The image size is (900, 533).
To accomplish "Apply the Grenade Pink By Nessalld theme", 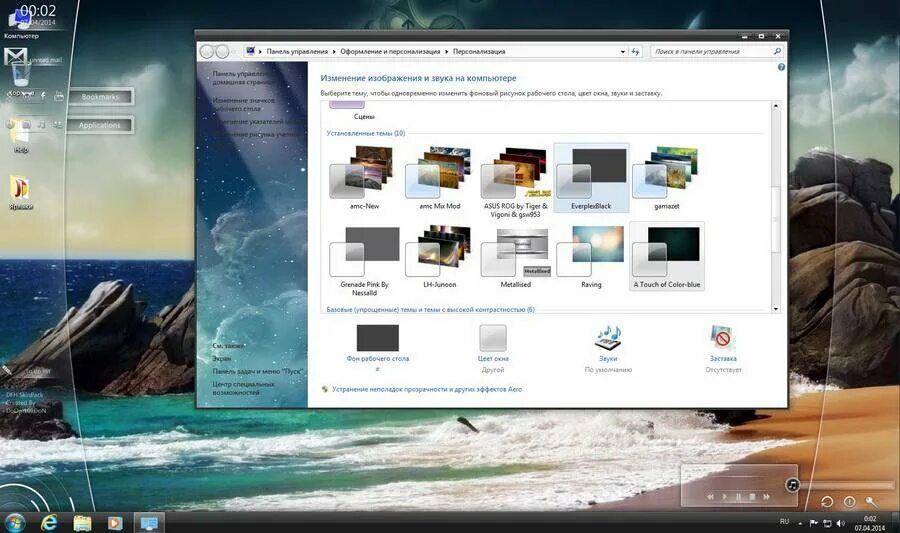I will pyautogui.click(x=364, y=260).
